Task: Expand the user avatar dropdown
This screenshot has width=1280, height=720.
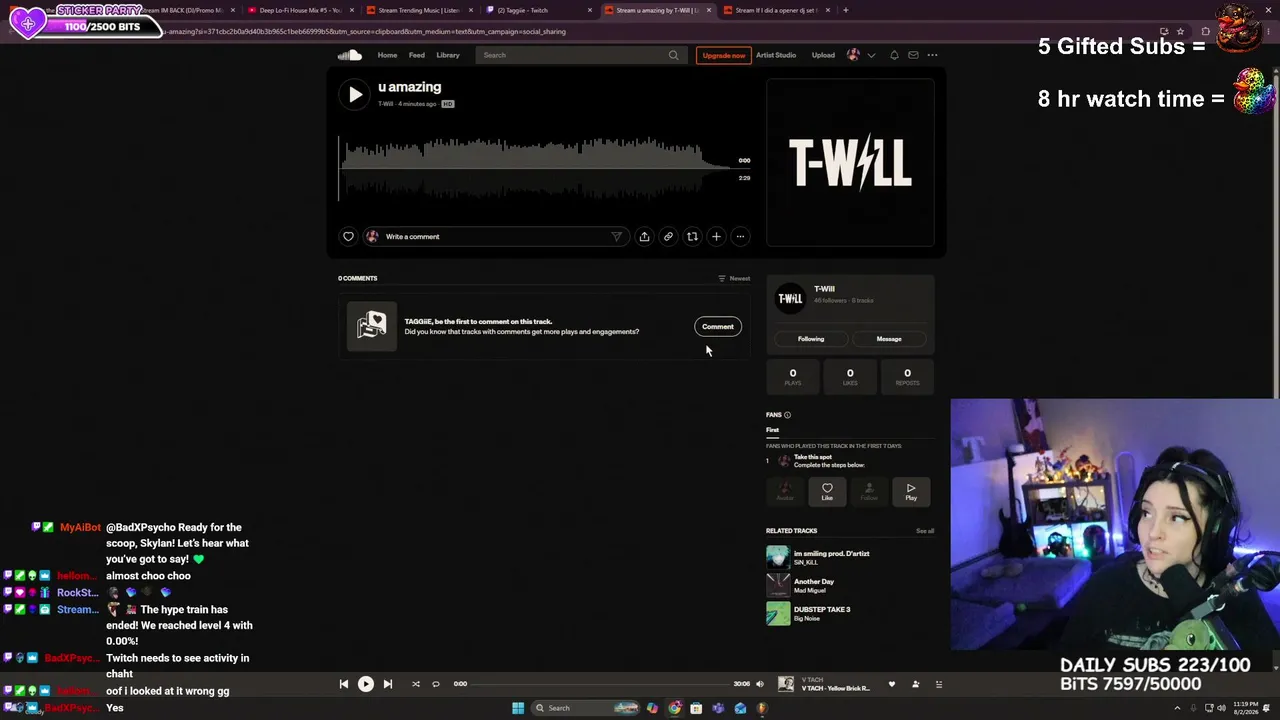Action: [871, 55]
